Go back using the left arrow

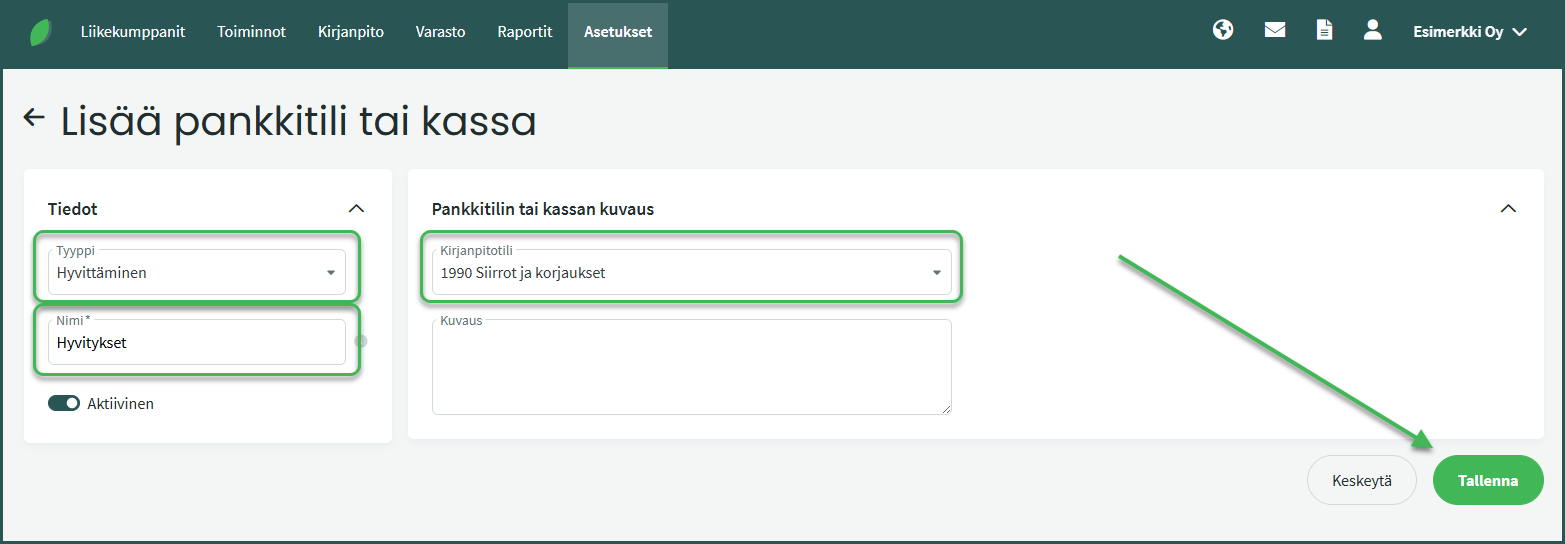34,118
